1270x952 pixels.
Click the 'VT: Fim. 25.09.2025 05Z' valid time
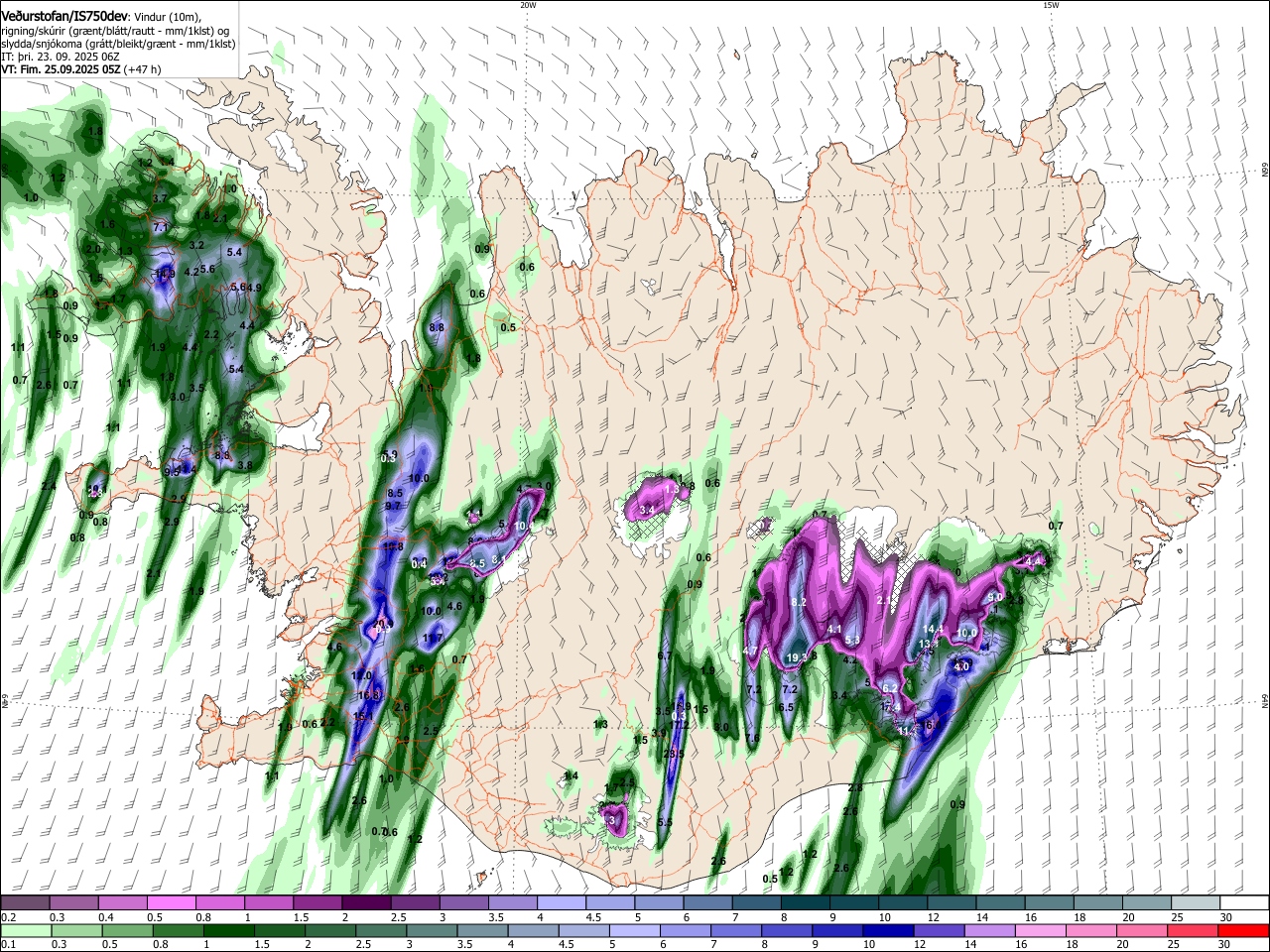pyautogui.click(x=61, y=69)
